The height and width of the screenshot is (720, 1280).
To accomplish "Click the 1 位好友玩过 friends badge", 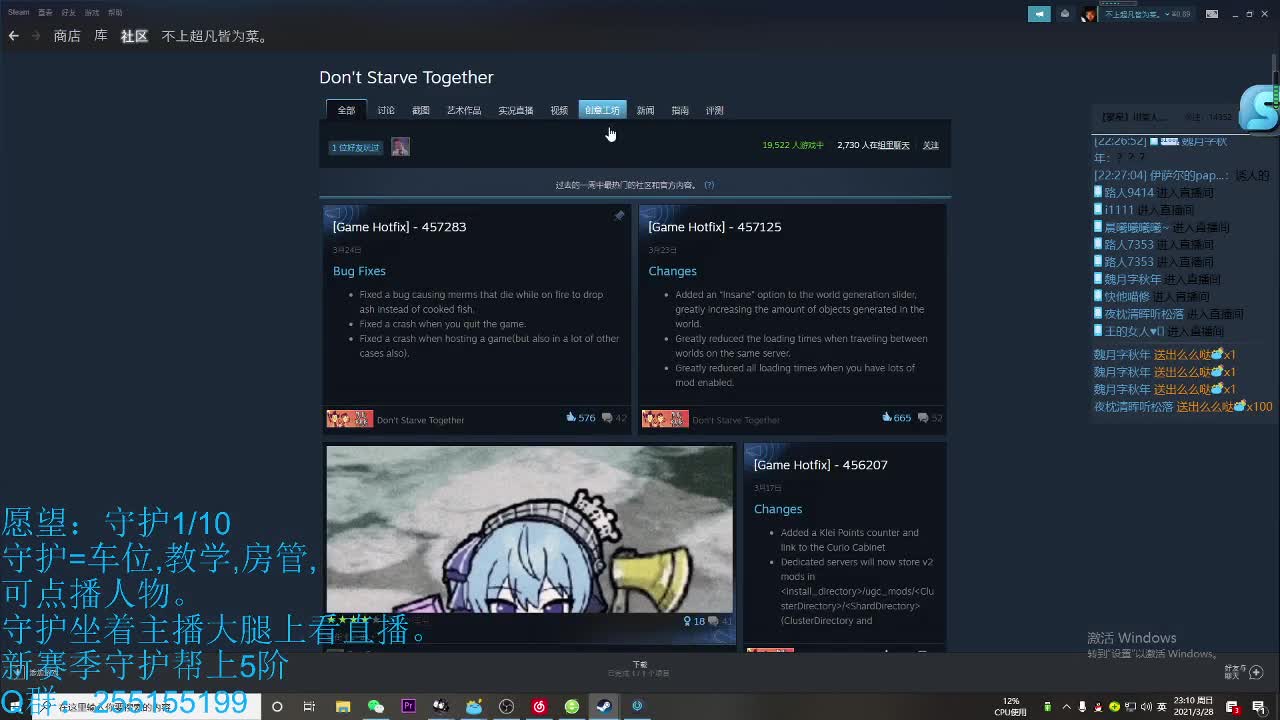I will click(356, 148).
